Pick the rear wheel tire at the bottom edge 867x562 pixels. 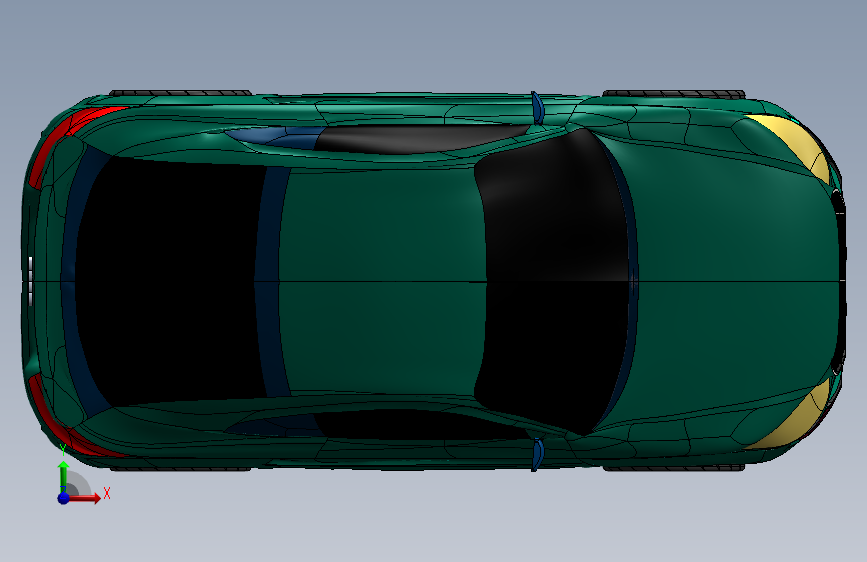(180, 469)
